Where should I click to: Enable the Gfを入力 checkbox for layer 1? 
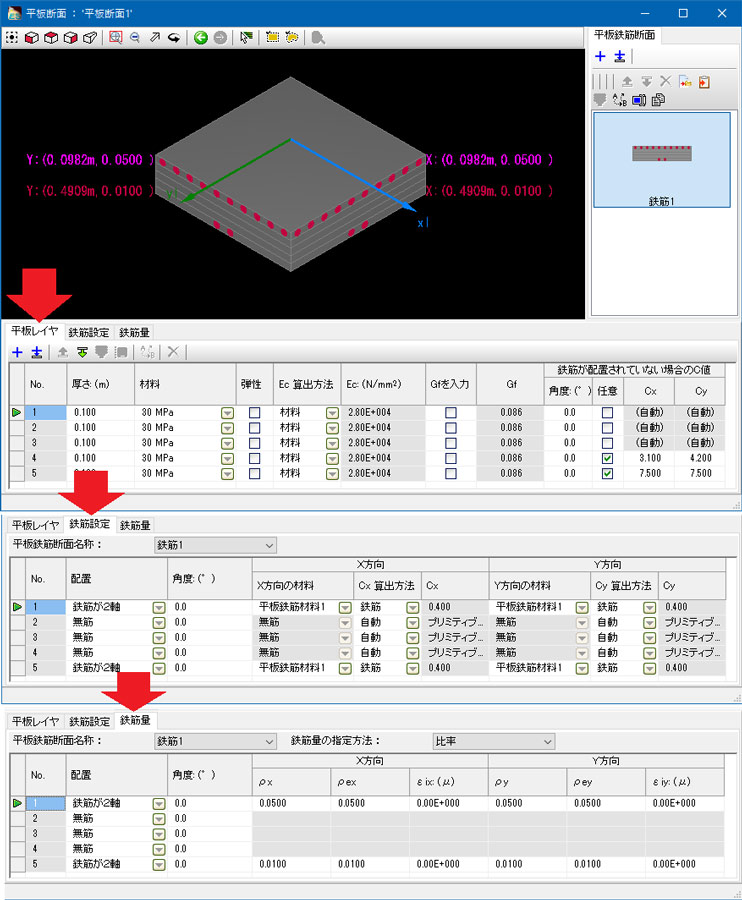pyautogui.click(x=451, y=413)
